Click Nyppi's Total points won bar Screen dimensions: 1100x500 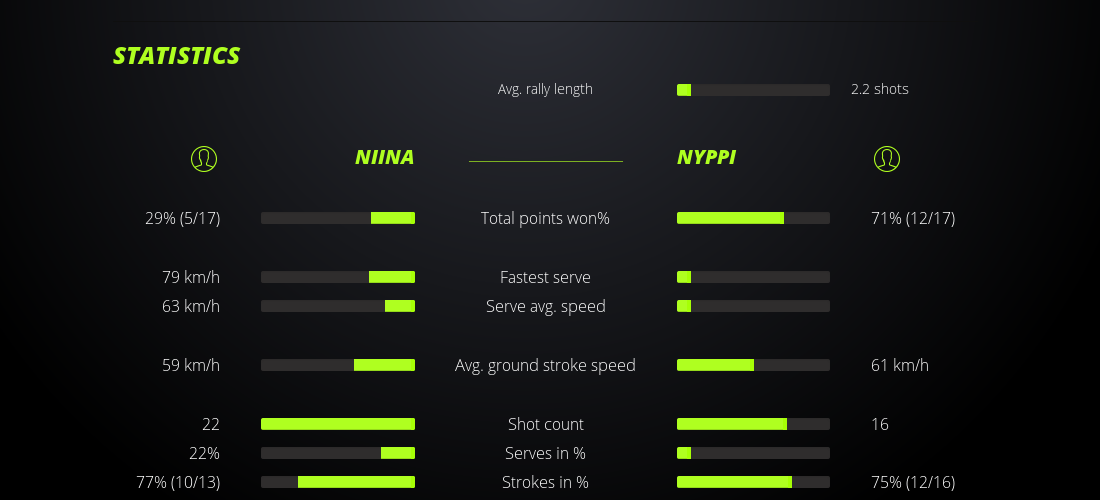[x=753, y=218]
